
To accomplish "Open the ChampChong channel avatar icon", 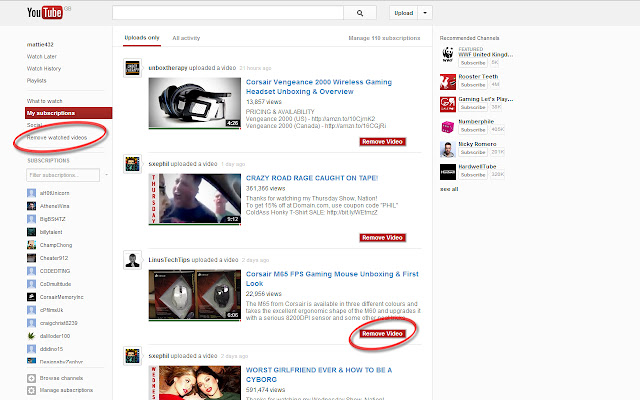I will point(31,245).
